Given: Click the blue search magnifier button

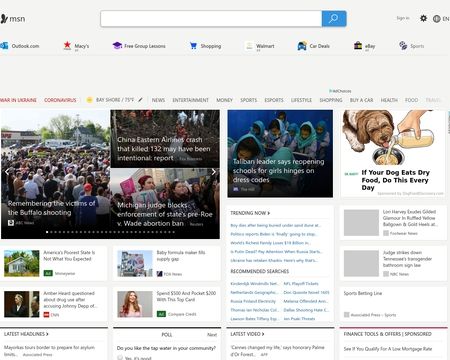Looking at the screenshot, I should click(334, 19).
